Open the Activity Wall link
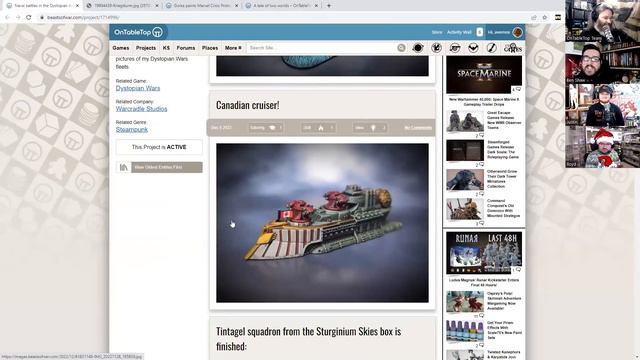Screen dimensions: 640x360 pos(459,32)
